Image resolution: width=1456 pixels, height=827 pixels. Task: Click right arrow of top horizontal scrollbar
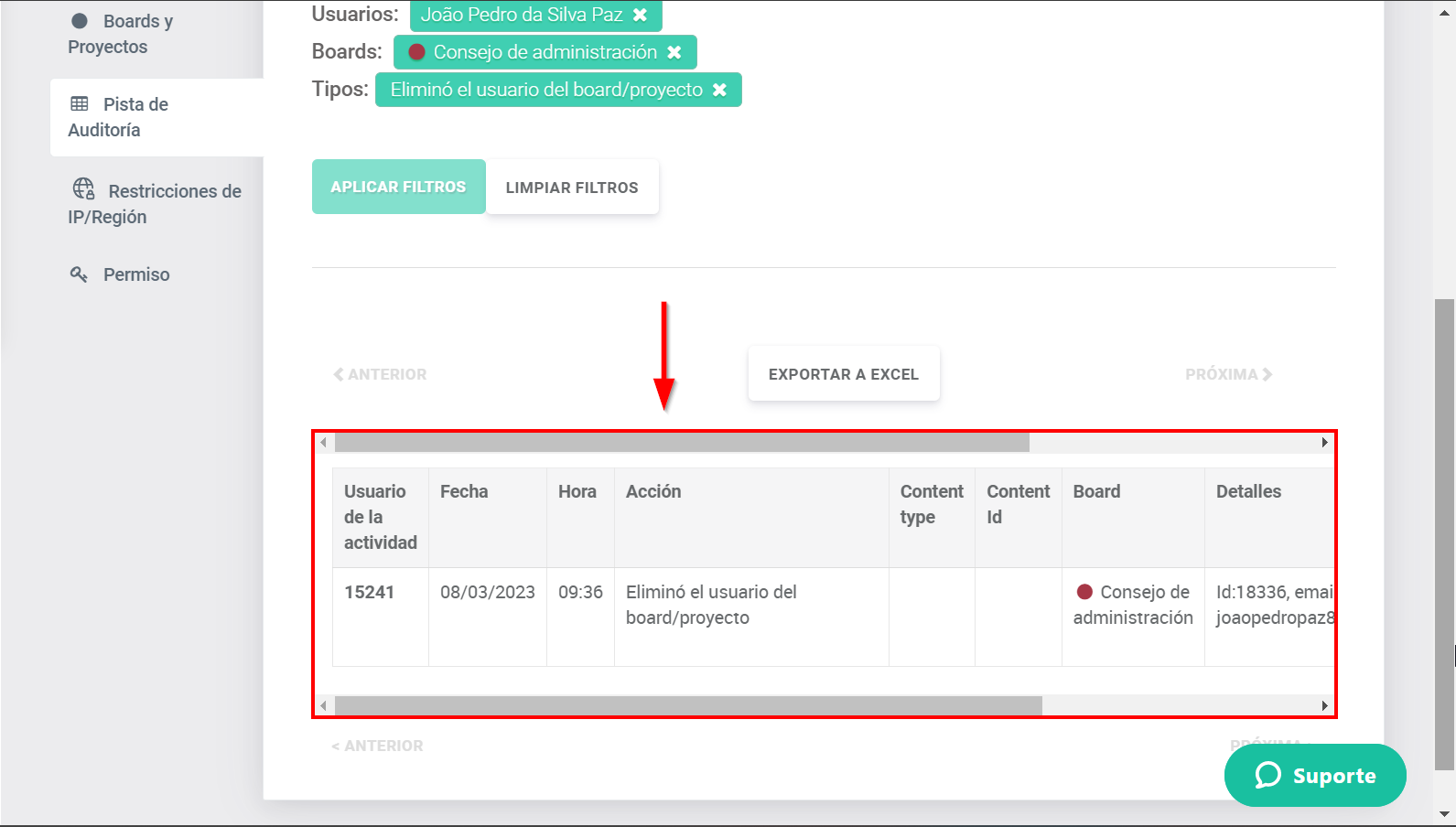[x=1324, y=443]
